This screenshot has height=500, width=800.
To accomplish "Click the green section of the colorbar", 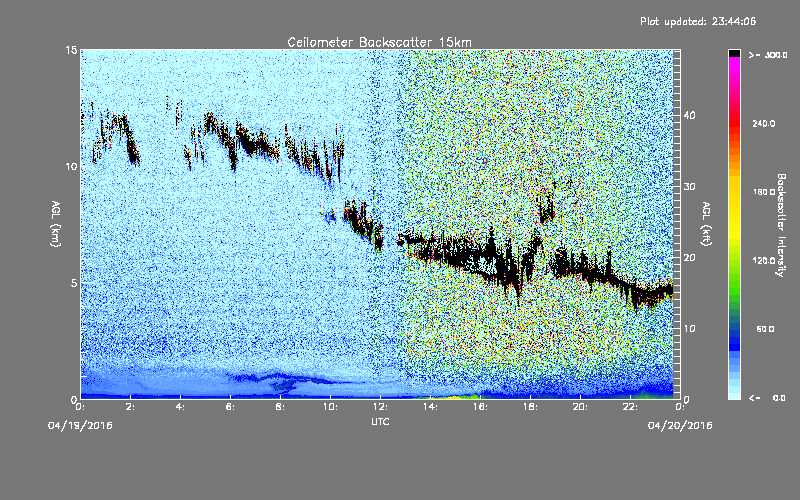I will click(x=734, y=286).
